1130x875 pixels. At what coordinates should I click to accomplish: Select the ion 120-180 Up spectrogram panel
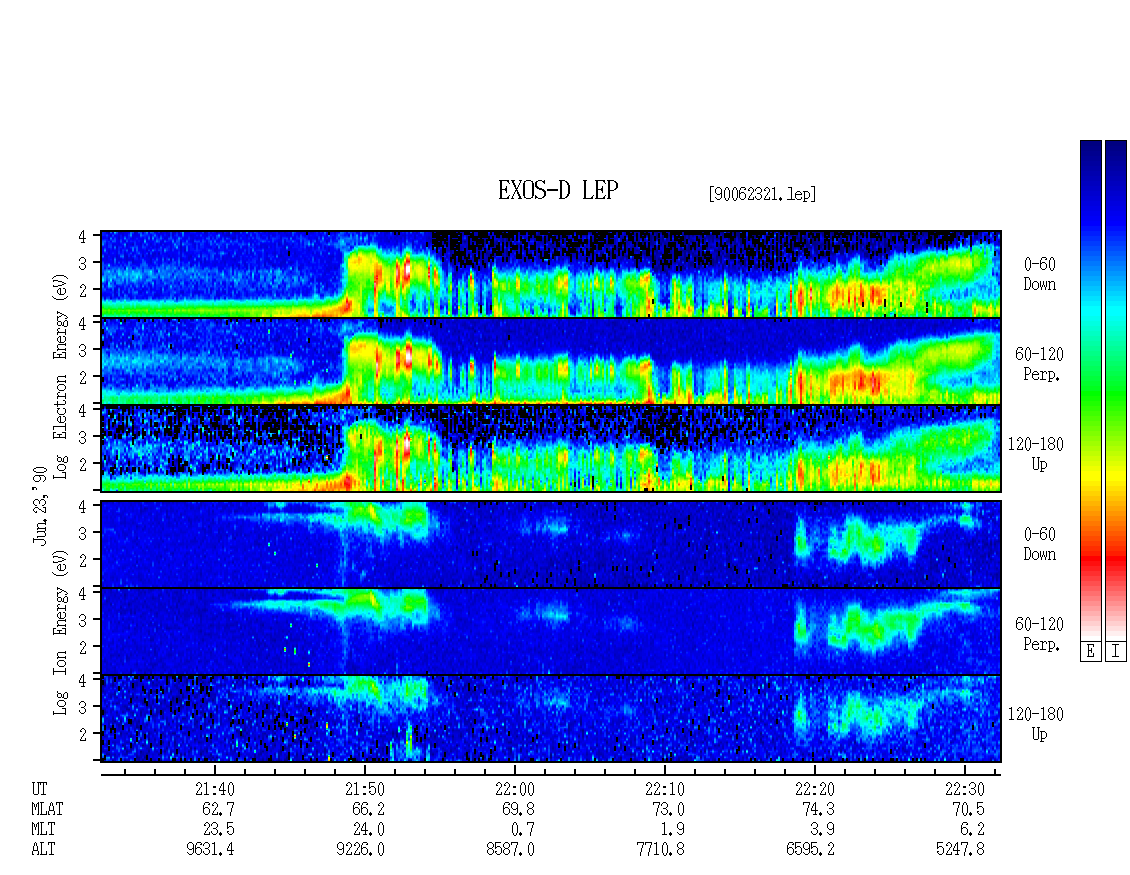click(x=551, y=719)
